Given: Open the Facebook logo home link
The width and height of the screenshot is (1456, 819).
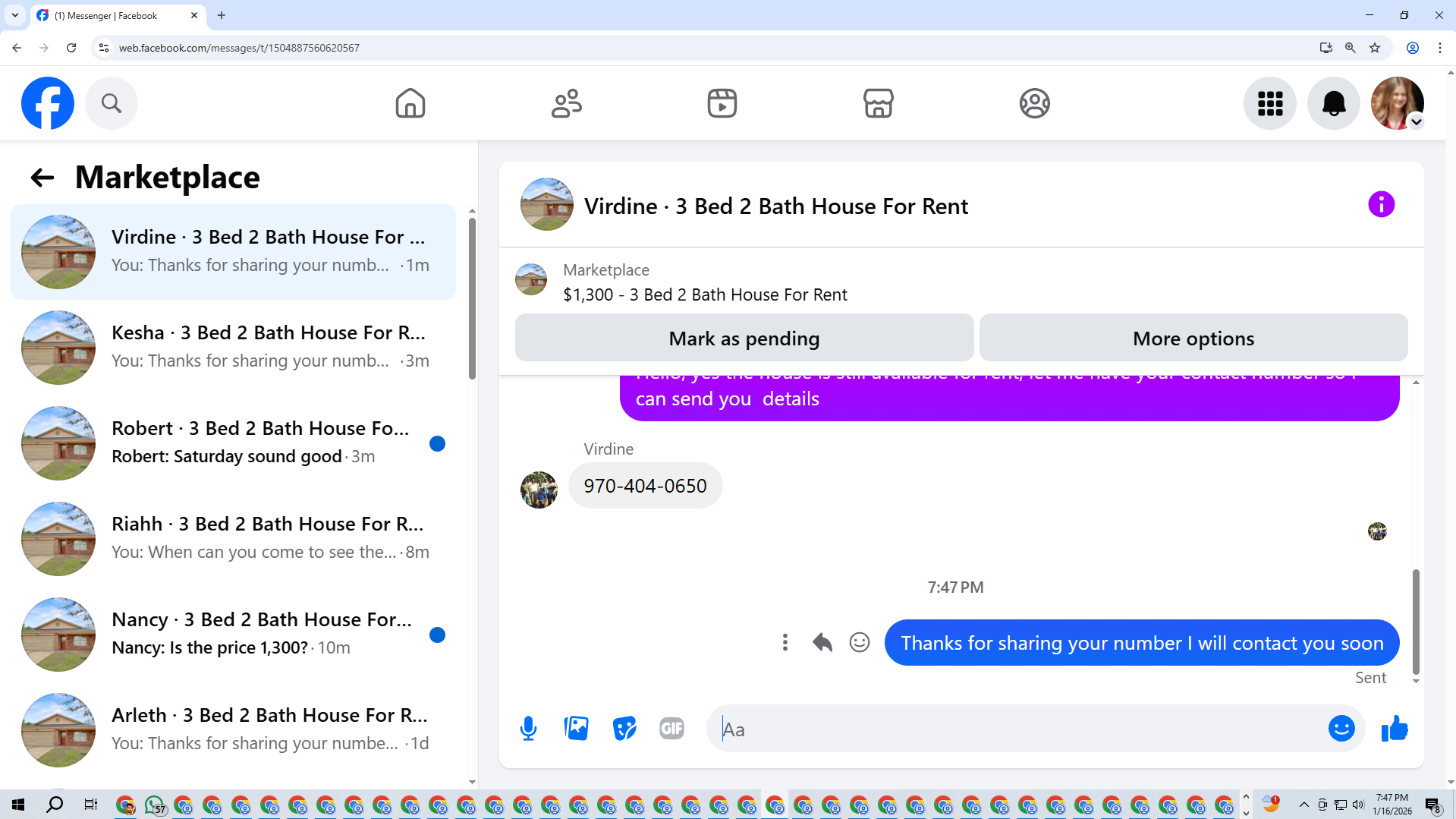Looking at the screenshot, I should click(x=48, y=103).
